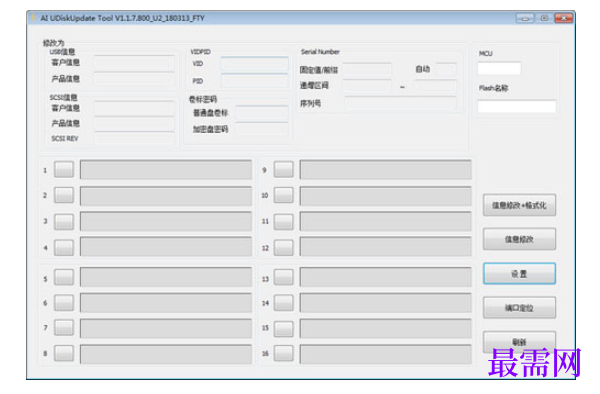Minimize the AI UDiskUpdate Tool window
Image resolution: width=600 pixels, height=394 pixels.
tap(525, 18)
